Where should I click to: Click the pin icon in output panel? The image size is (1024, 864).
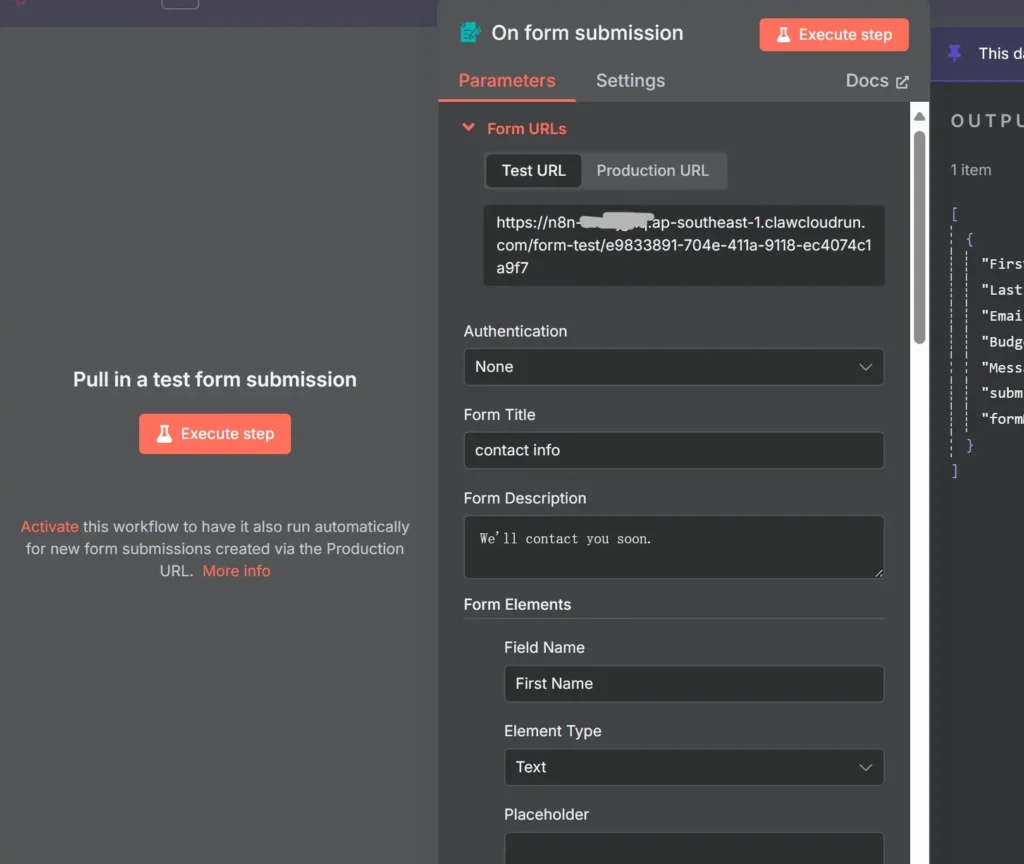(955, 53)
